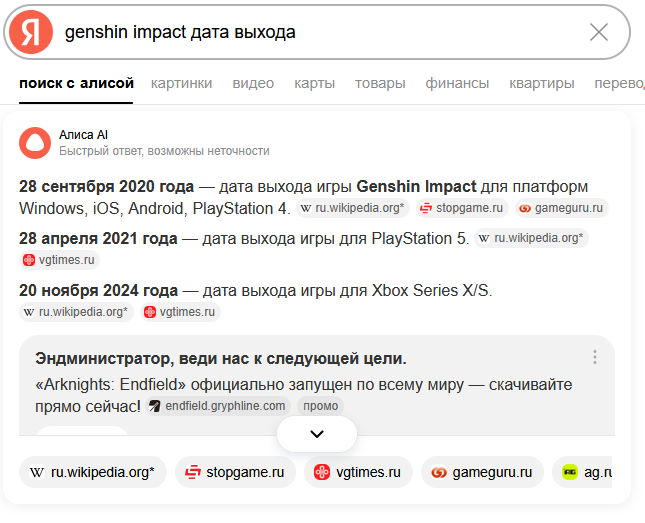Focus the search field with genshin impact query
The width and height of the screenshot is (645, 523).
[317, 32]
